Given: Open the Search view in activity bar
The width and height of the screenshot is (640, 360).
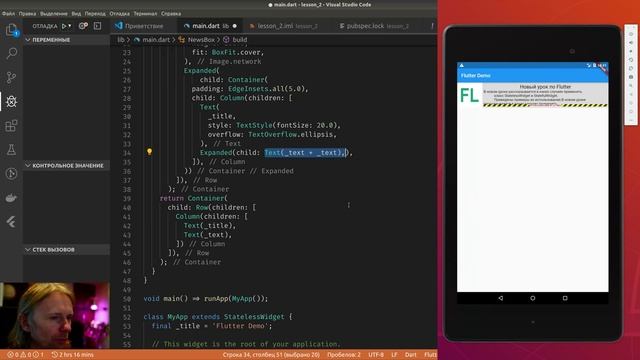Looking at the screenshot, I should pyautogui.click(x=11, y=53).
